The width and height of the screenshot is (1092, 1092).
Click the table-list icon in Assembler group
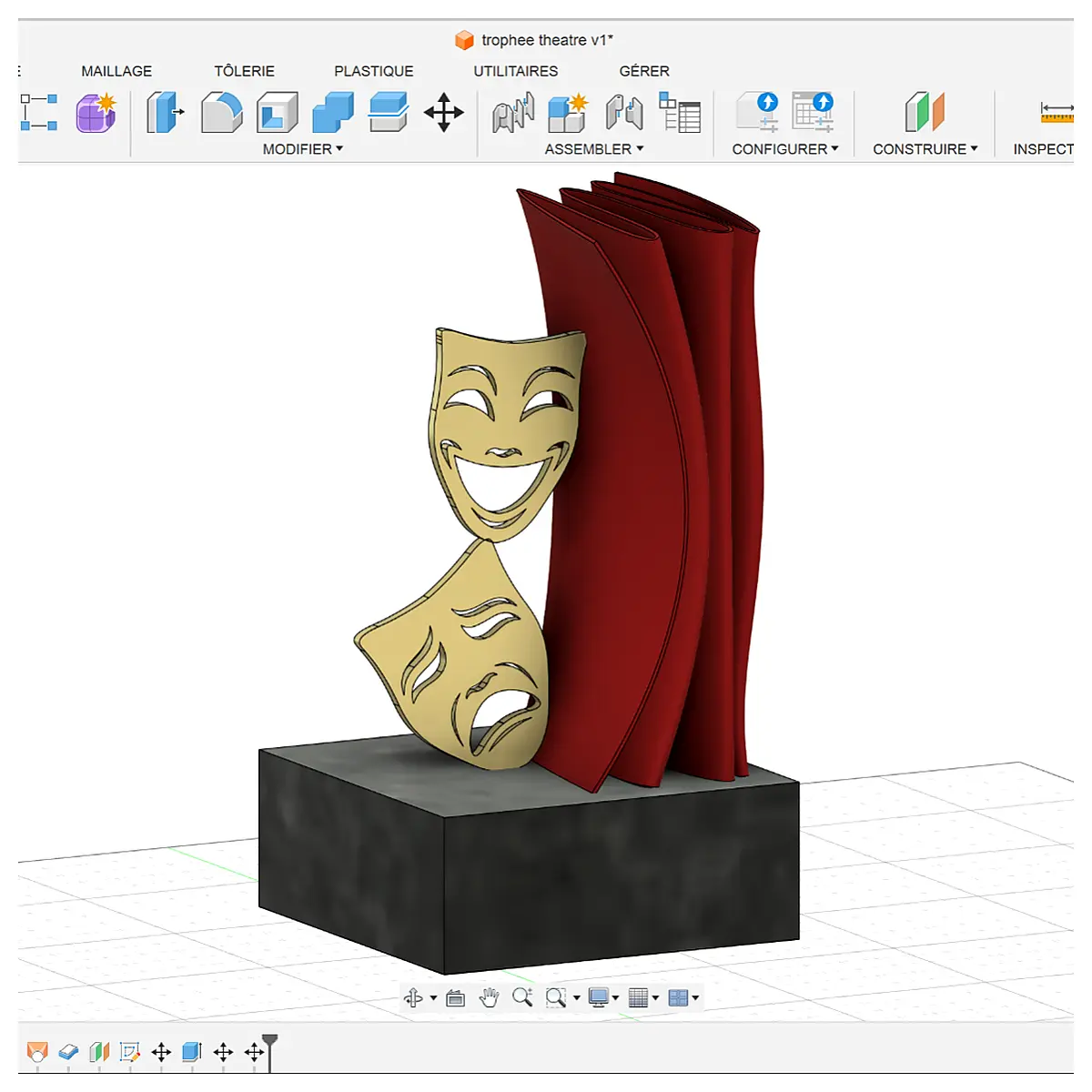(x=680, y=113)
